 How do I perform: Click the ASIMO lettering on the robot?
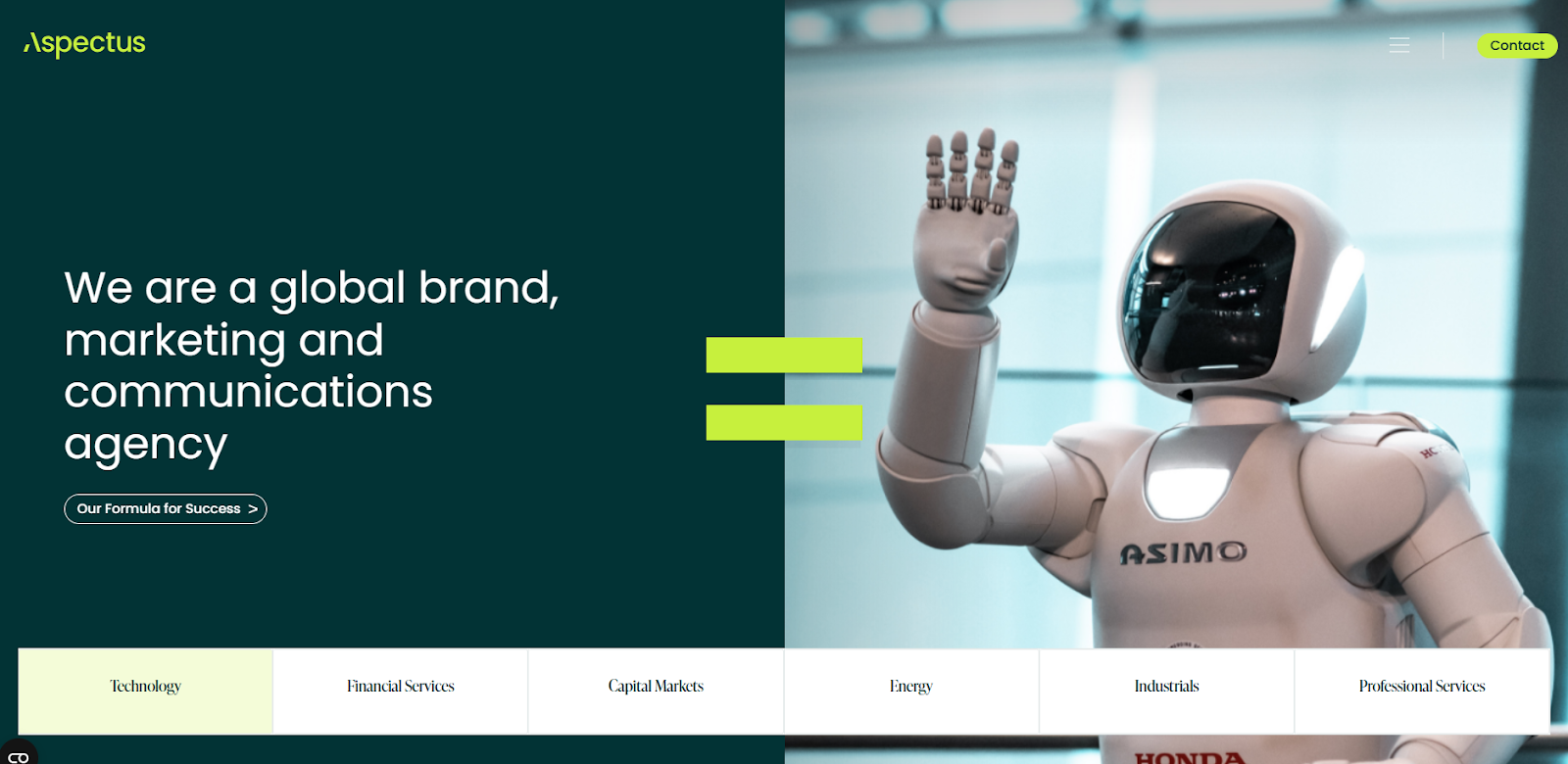click(1184, 553)
